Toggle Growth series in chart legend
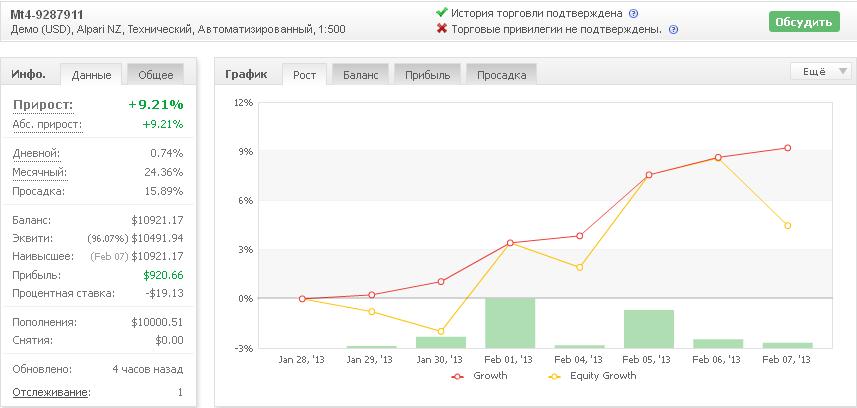Viewport: 857px width, 408px height. point(479,376)
